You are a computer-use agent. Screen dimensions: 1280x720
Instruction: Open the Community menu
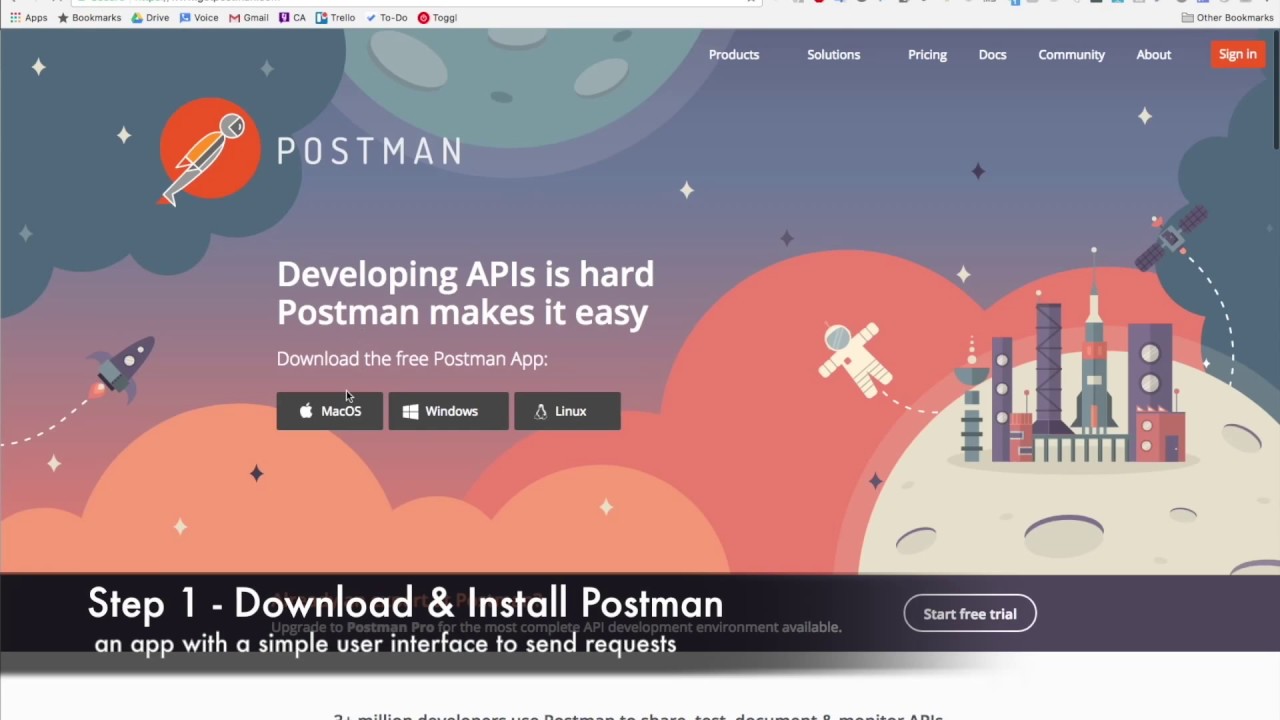pos(1071,55)
